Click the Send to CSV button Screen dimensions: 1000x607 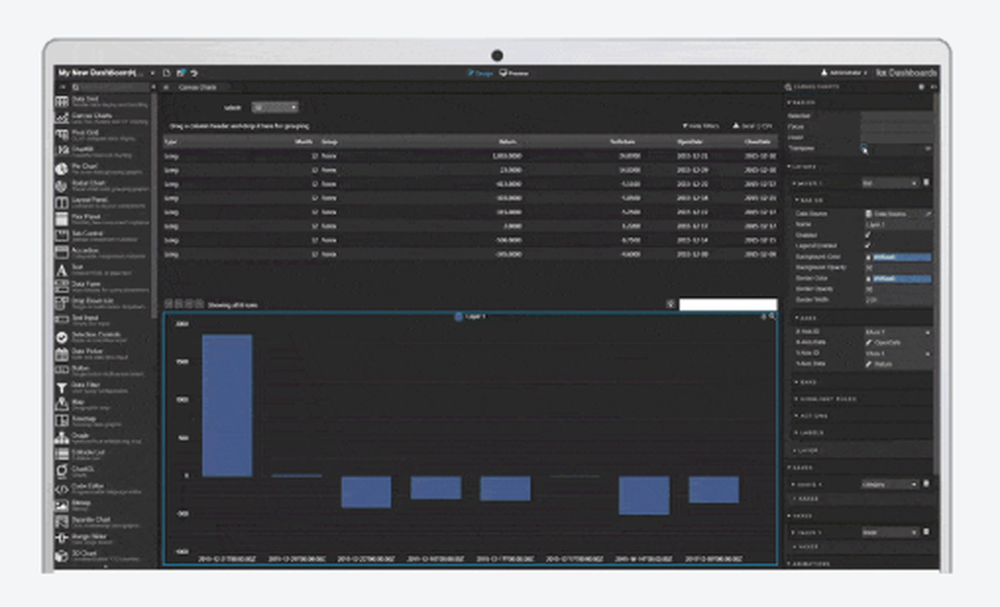[752, 126]
